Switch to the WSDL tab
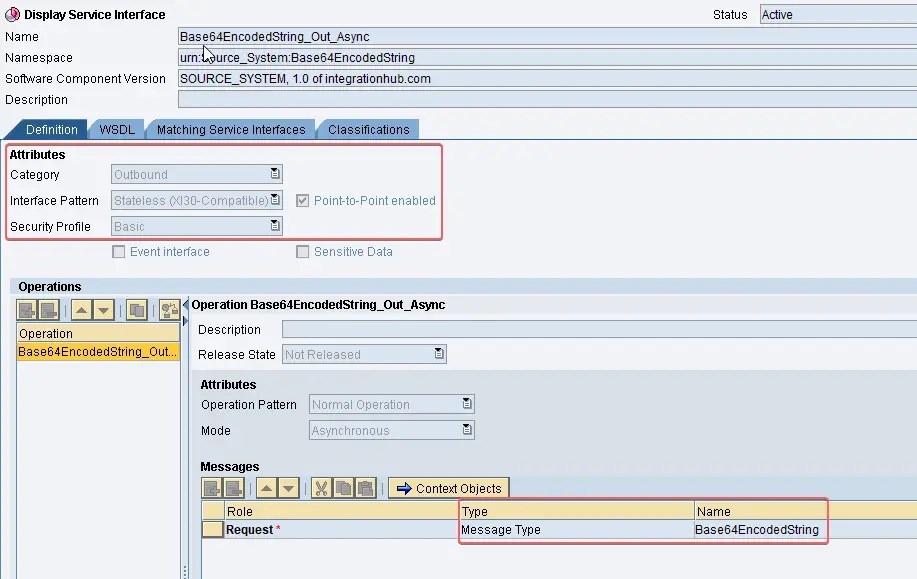 115,129
